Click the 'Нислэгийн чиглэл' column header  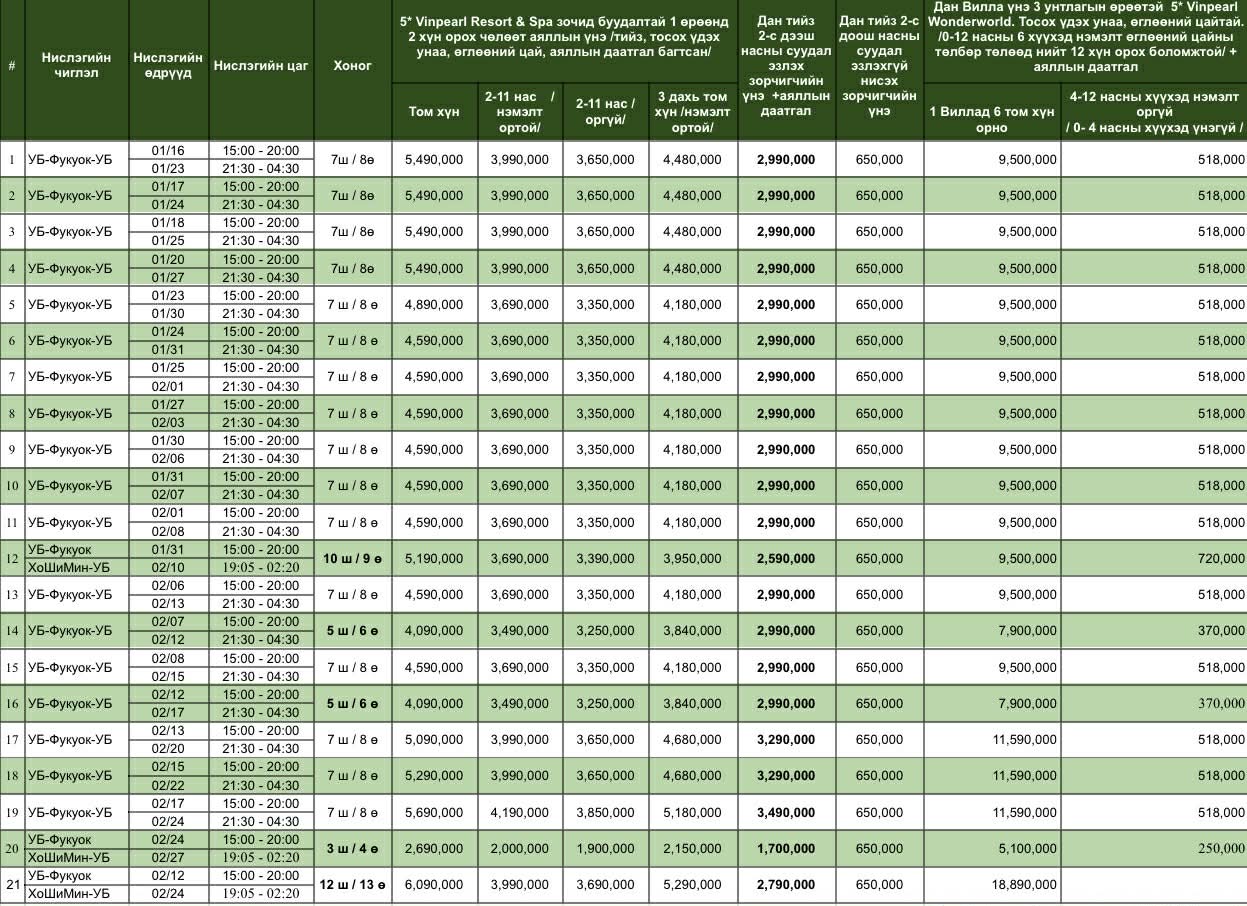click(69, 65)
